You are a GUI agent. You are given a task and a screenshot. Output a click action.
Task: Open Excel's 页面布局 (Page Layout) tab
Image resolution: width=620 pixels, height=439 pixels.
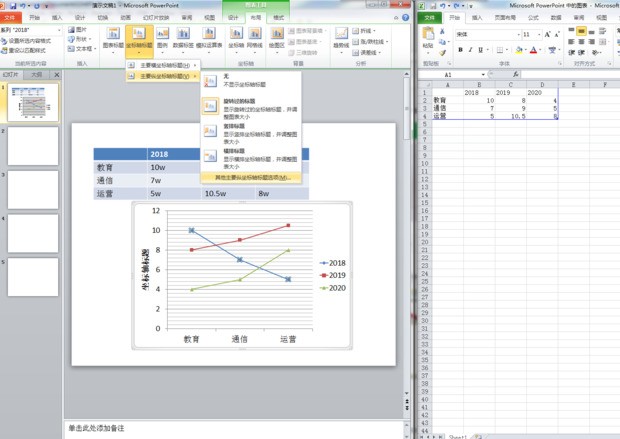pyautogui.click(x=505, y=17)
